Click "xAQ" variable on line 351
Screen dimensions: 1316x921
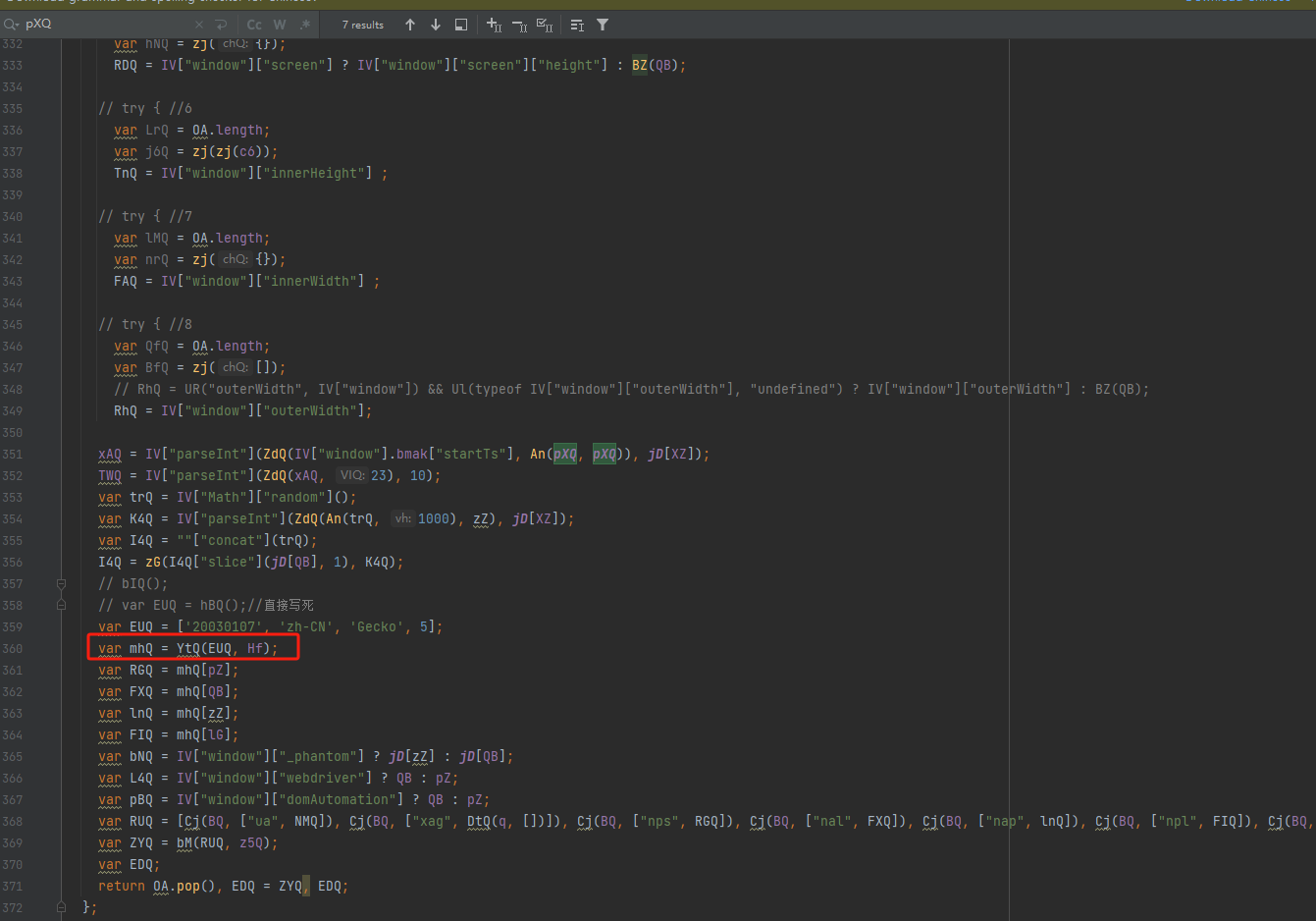click(110, 454)
